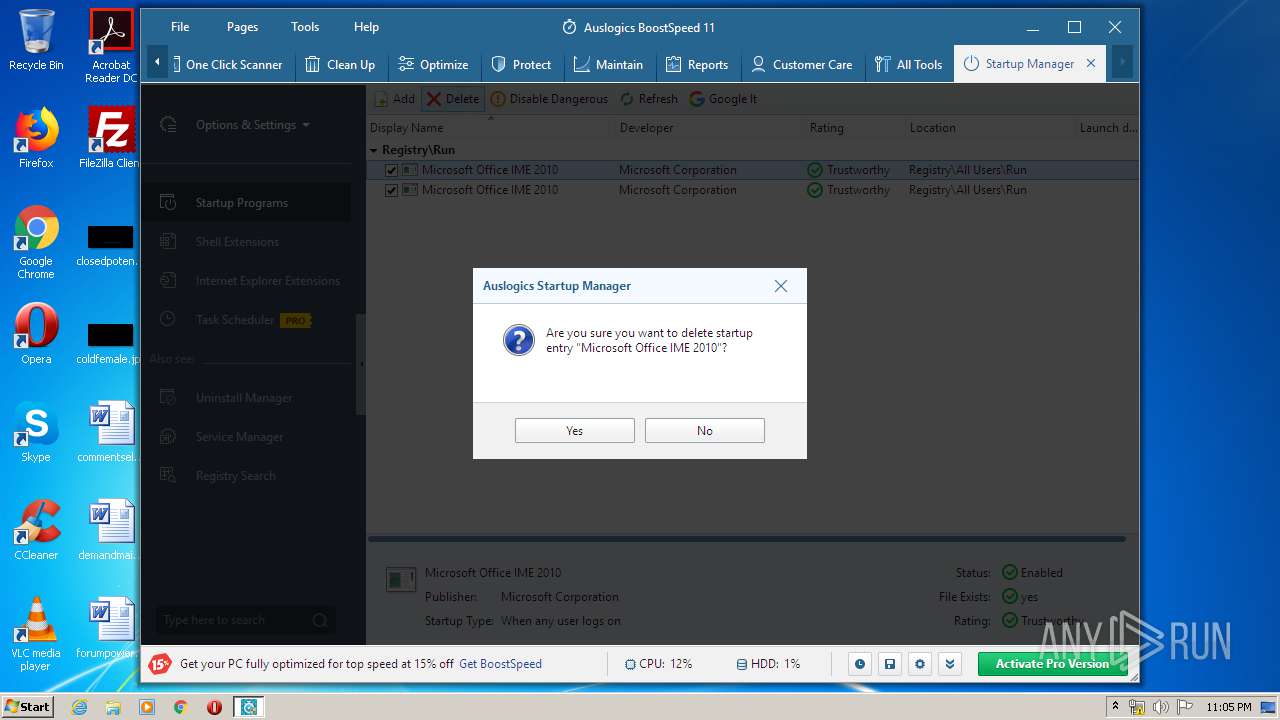The image size is (1280, 720).
Task: Click the HDD usage indicator
Action: point(768,664)
